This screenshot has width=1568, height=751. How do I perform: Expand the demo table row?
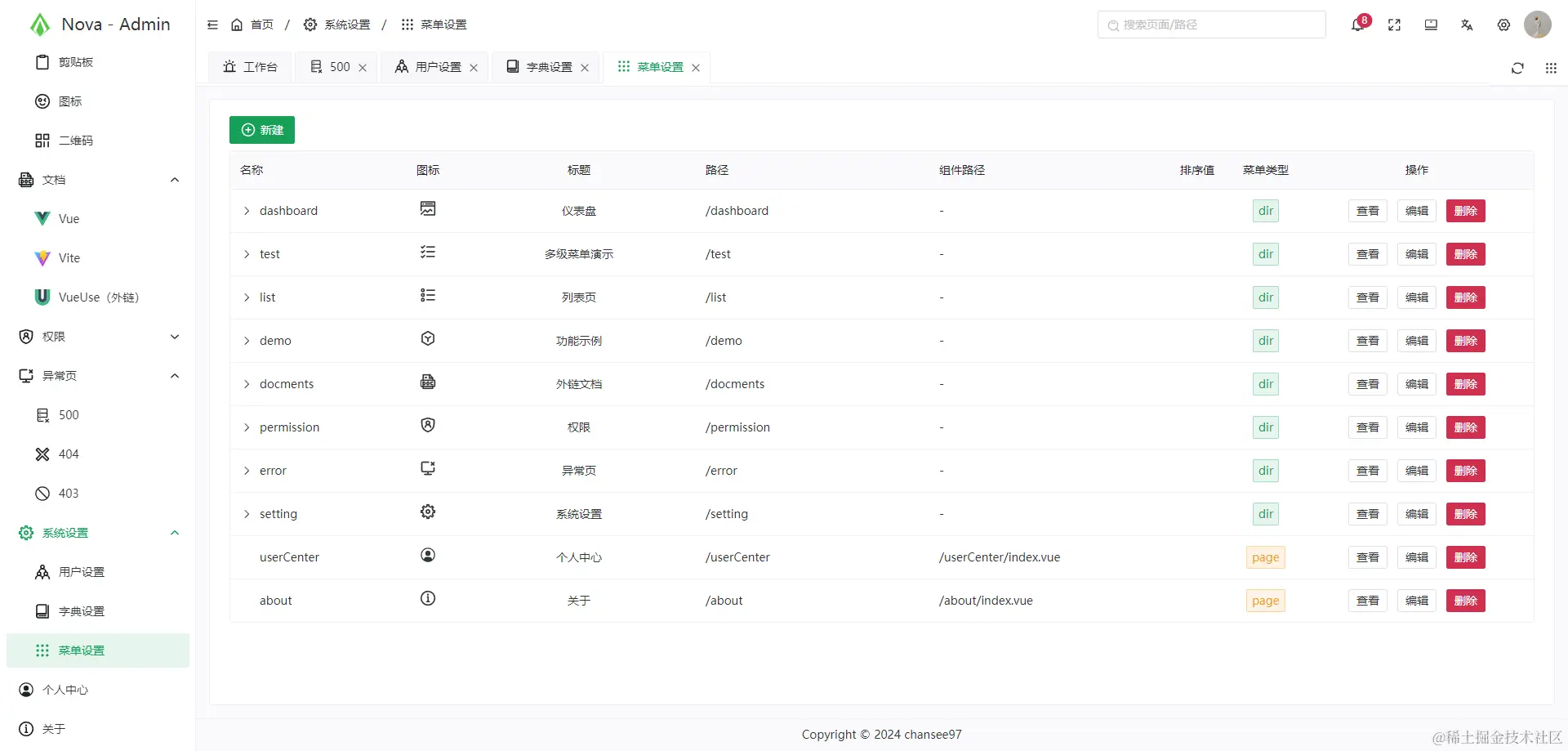[247, 341]
